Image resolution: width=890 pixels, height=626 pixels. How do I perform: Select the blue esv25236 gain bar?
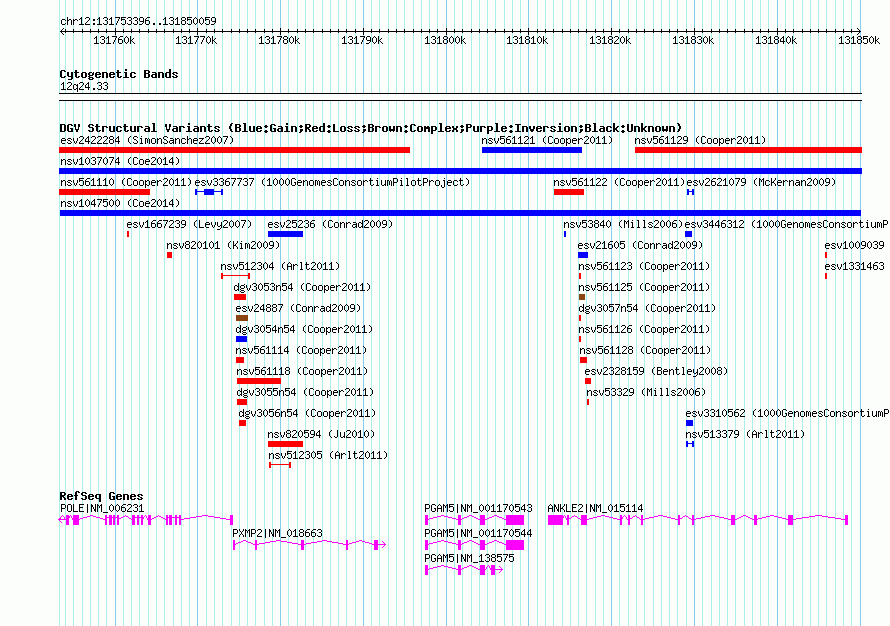tap(286, 234)
